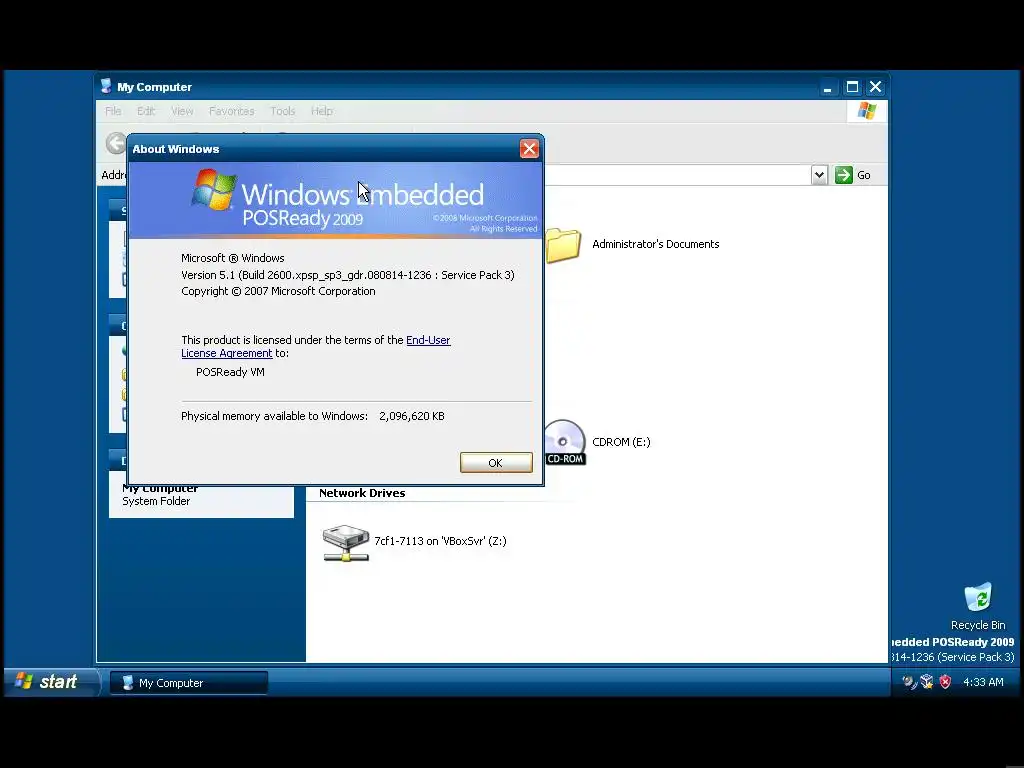Click My Computer title bar icon
Viewport: 1024px width, 768px height.
point(106,86)
